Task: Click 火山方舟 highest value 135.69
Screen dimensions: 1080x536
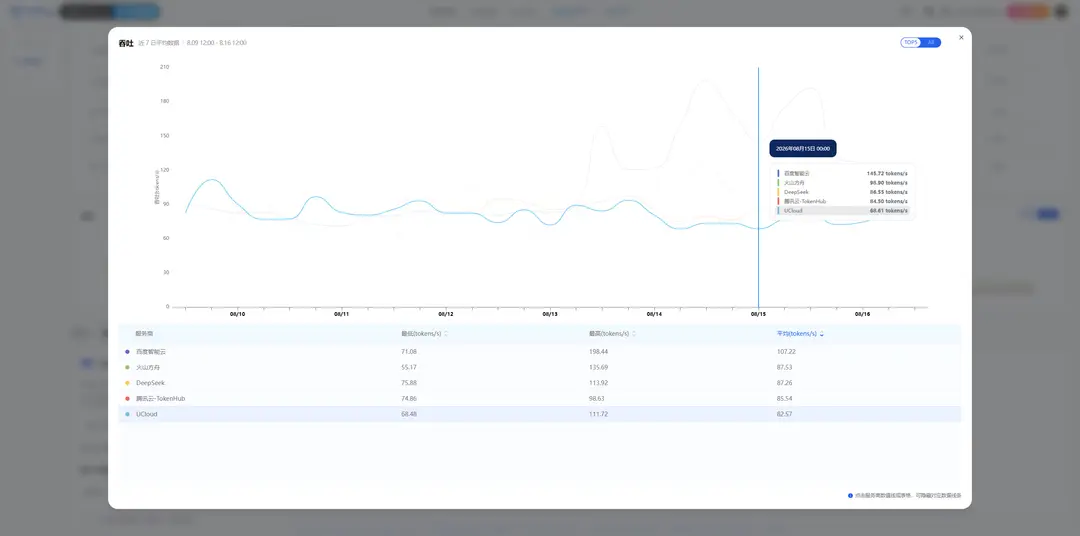Action: (x=599, y=367)
